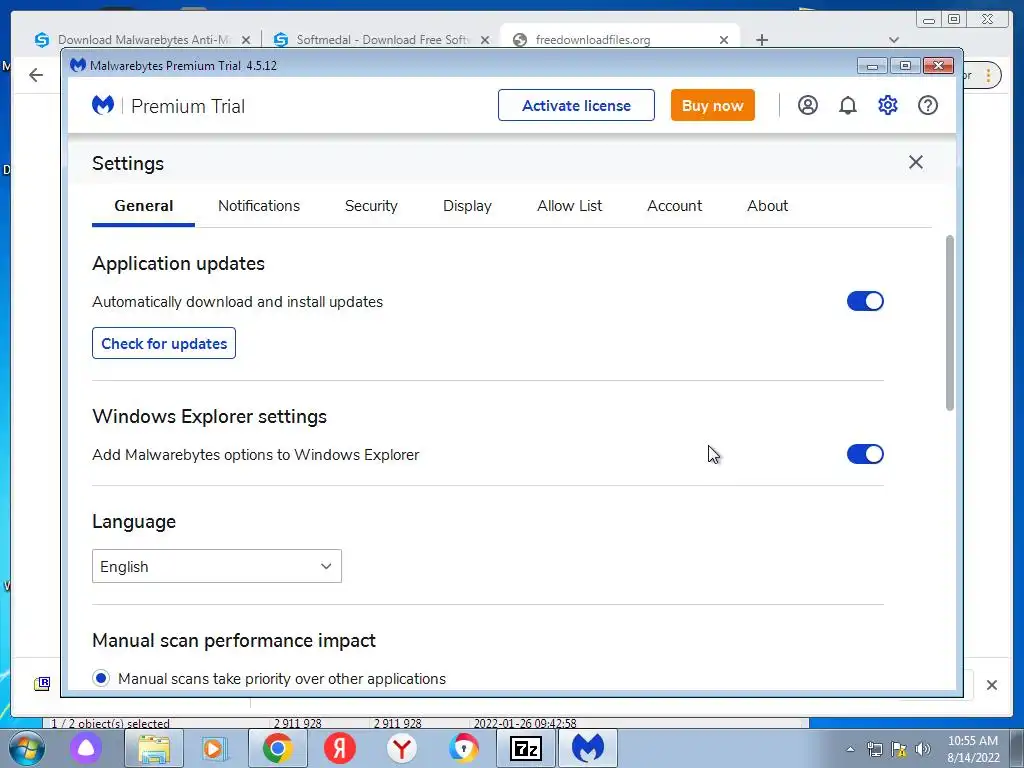Screen dimensions: 1024x768
Task: Toggle automatically download and install updates
Action: coord(865,301)
